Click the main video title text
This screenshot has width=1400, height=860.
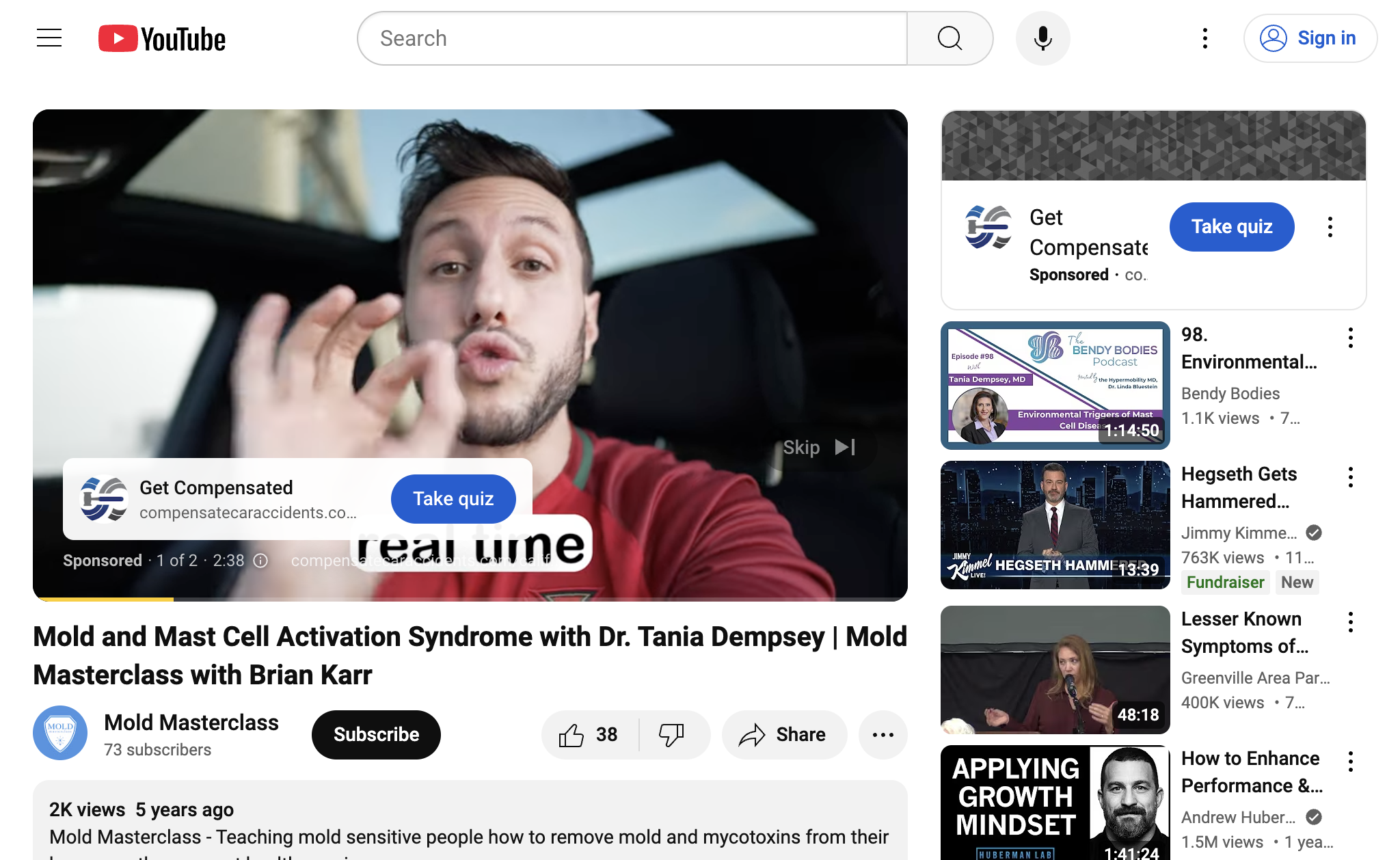[470, 656]
